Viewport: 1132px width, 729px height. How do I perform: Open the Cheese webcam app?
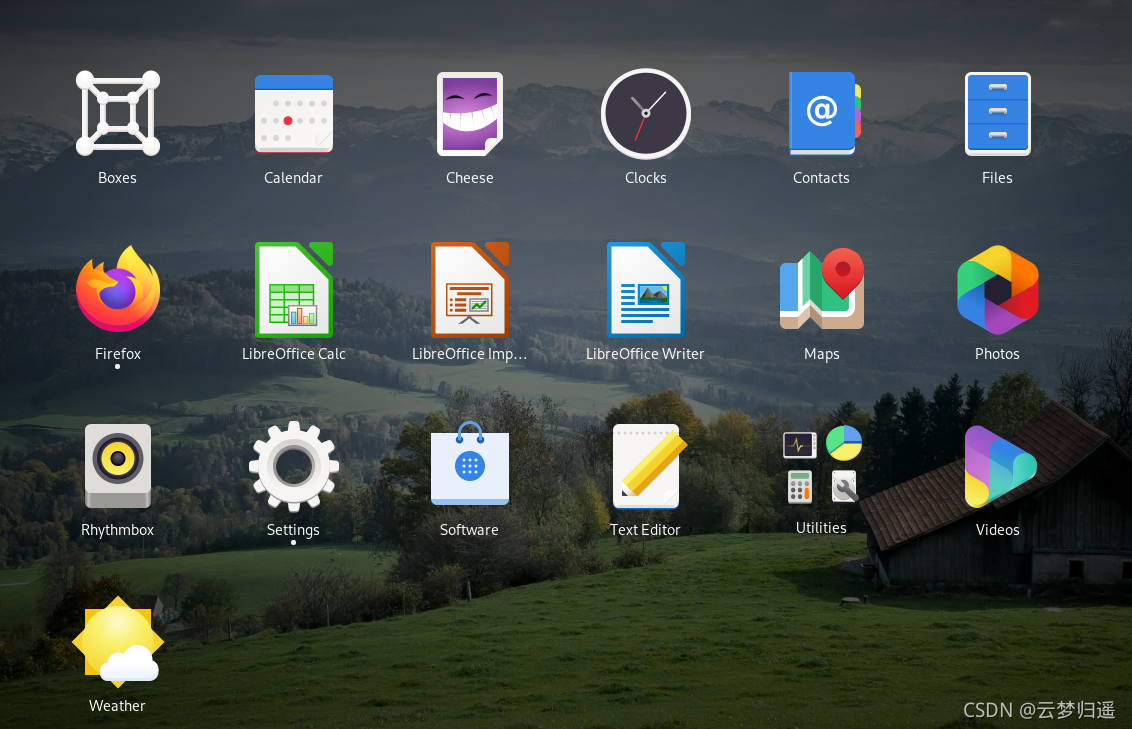470,113
